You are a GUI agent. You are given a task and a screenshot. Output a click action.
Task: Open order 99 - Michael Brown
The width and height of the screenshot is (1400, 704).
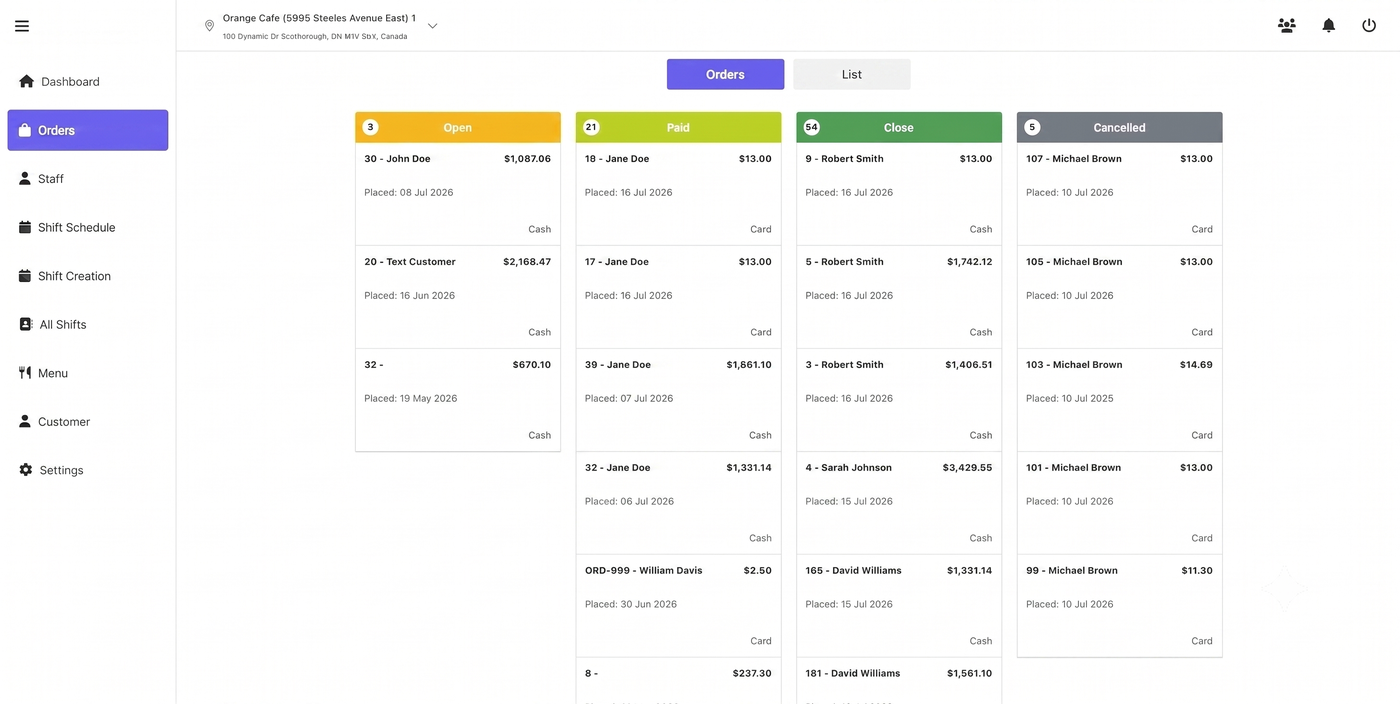click(x=1119, y=606)
